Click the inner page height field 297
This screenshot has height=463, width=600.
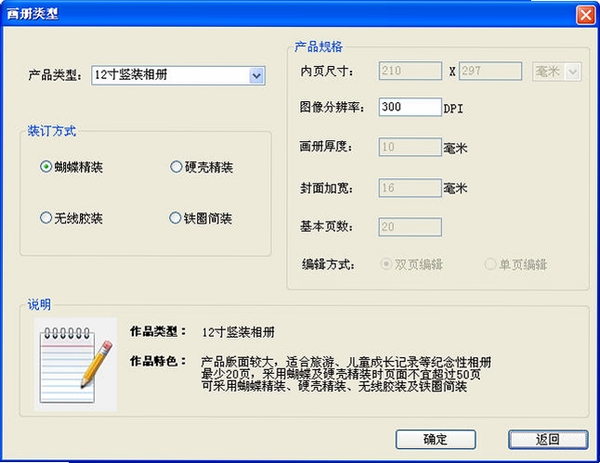coord(490,71)
